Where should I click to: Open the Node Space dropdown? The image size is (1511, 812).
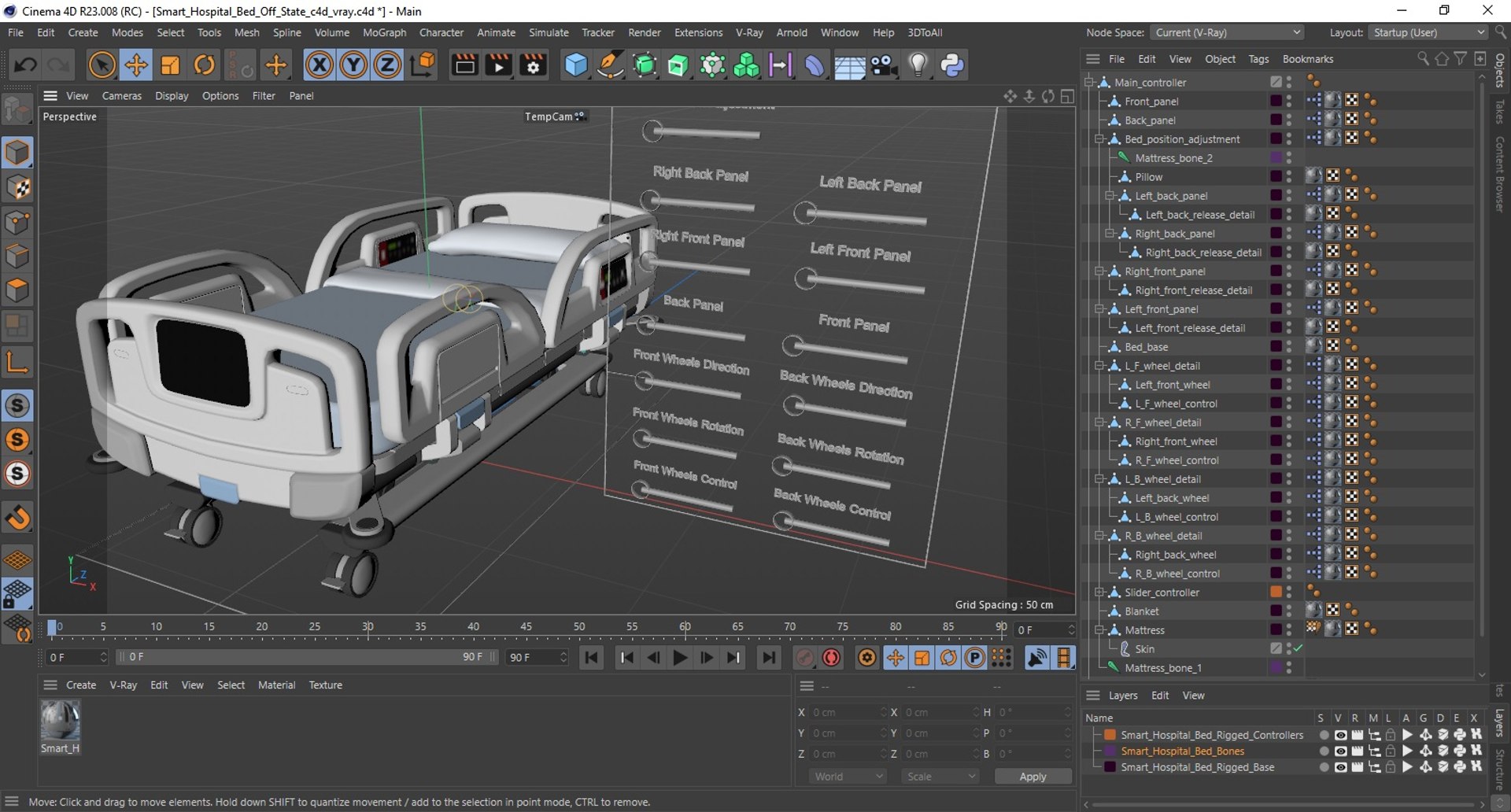pyautogui.click(x=1226, y=32)
